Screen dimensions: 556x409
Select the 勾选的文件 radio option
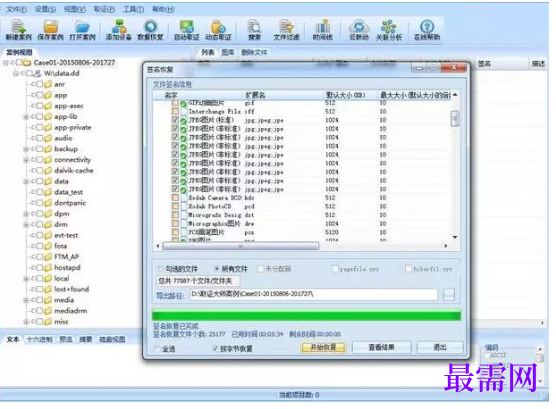[161, 269]
